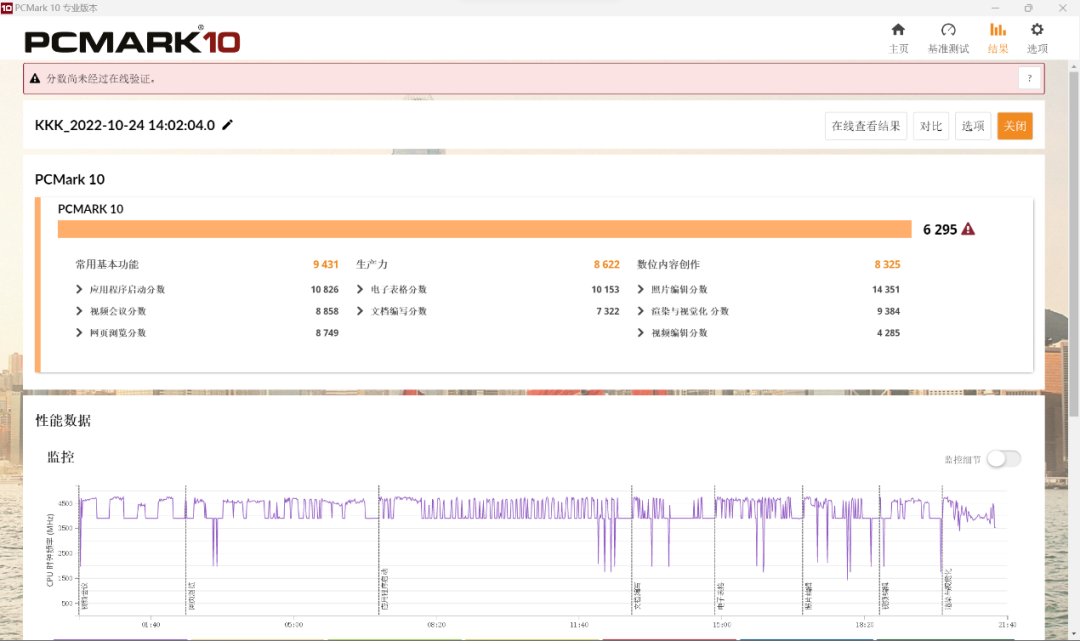The height and width of the screenshot is (641, 1080).
Task: Click the 照片编辑 score value 14 351
Action: tap(886, 289)
